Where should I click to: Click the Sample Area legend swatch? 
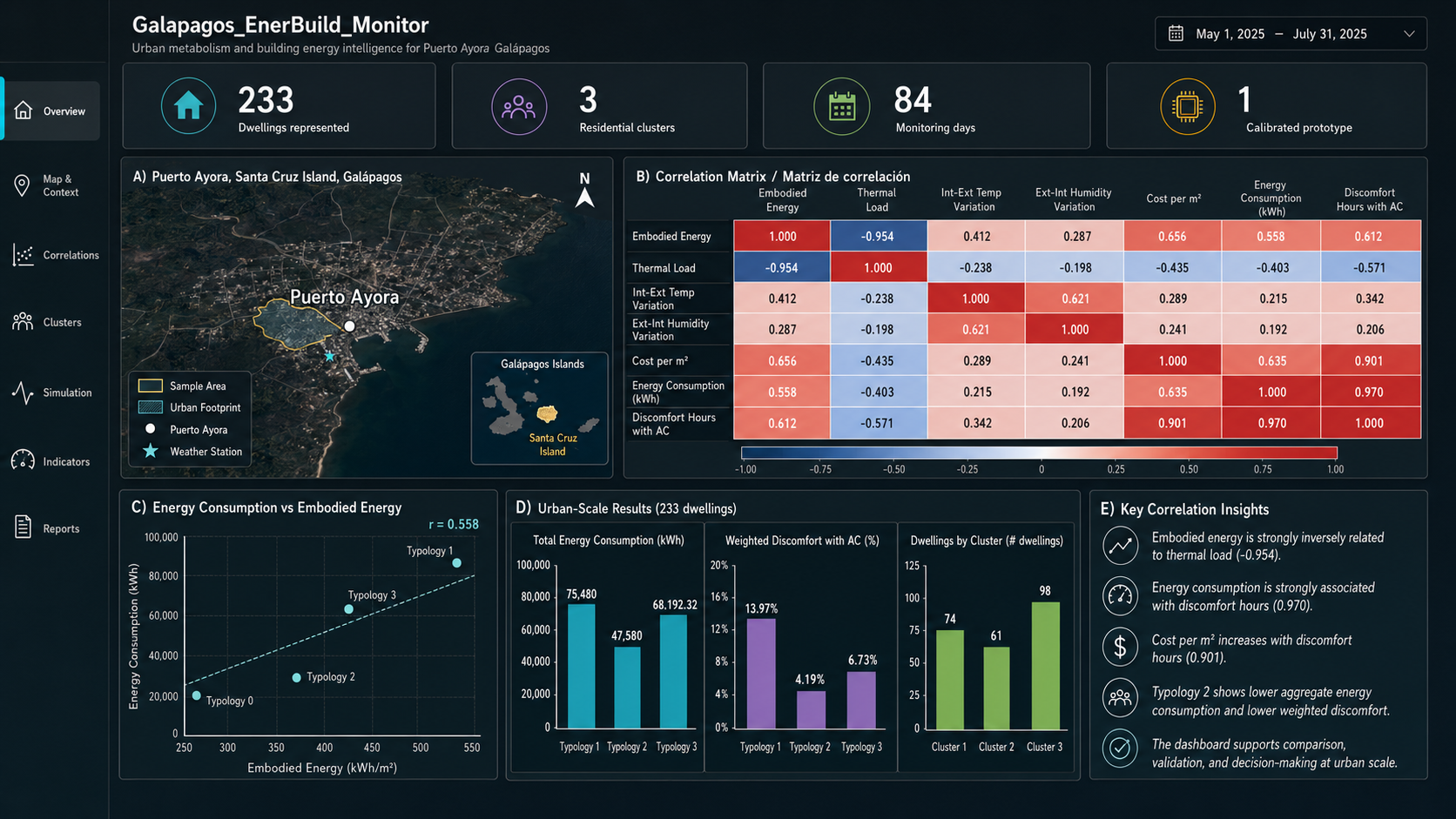tap(151, 386)
